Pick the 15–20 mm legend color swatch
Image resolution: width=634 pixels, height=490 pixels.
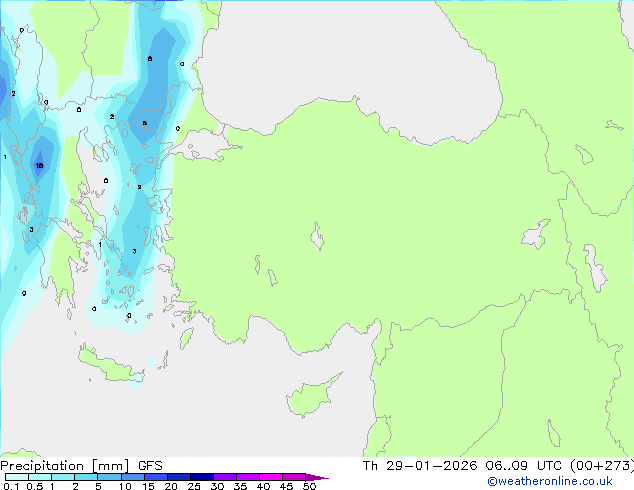[156, 477]
